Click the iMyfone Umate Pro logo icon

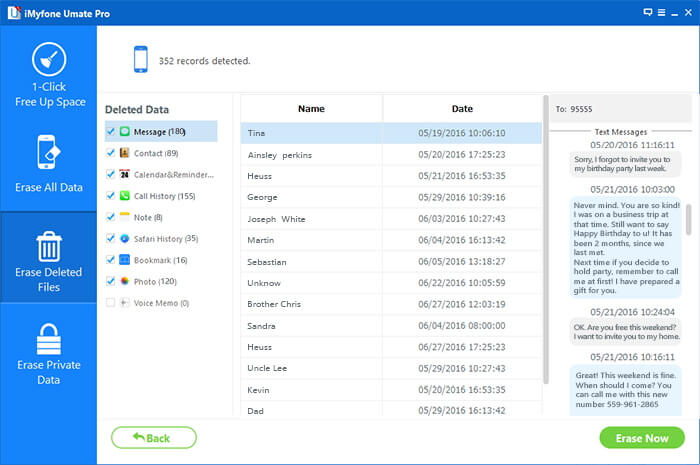pyautogui.click(x=14, y=13)
